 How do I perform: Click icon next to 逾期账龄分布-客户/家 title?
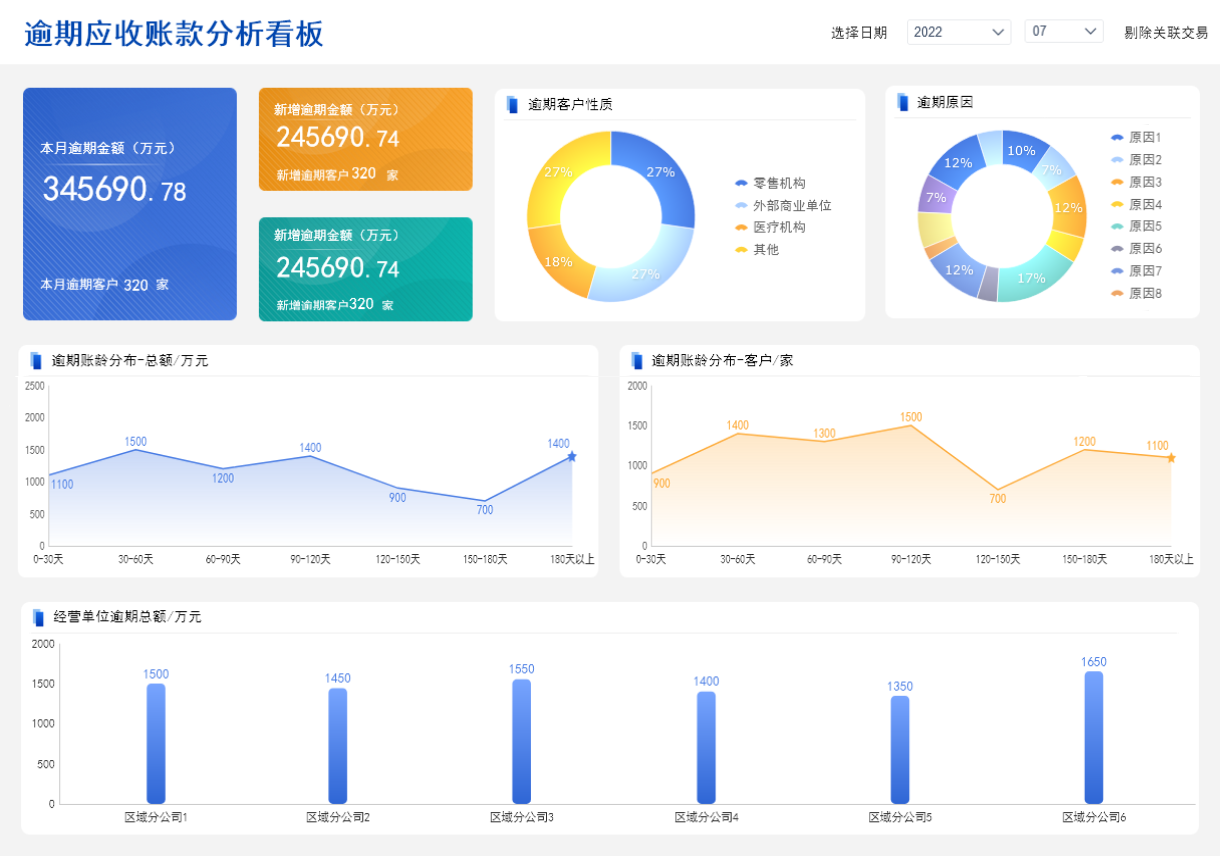tap(637, 360)
